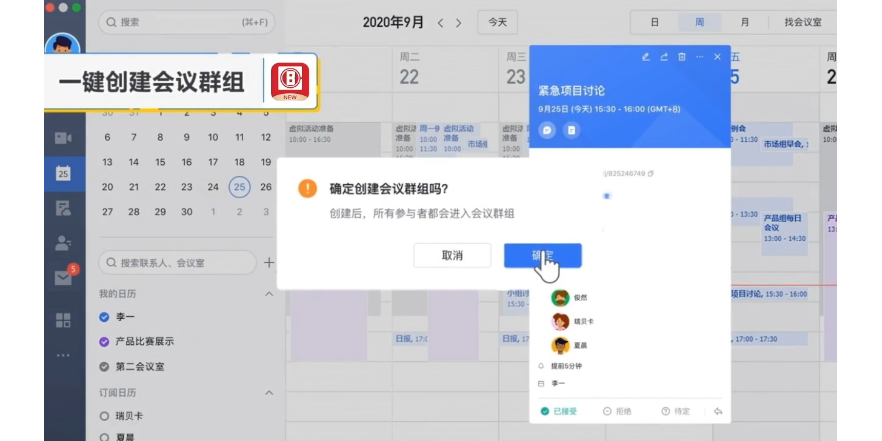The image size is (882, 441).
Task: Open the workbench grid icon in sidebar
Action: 63,320
